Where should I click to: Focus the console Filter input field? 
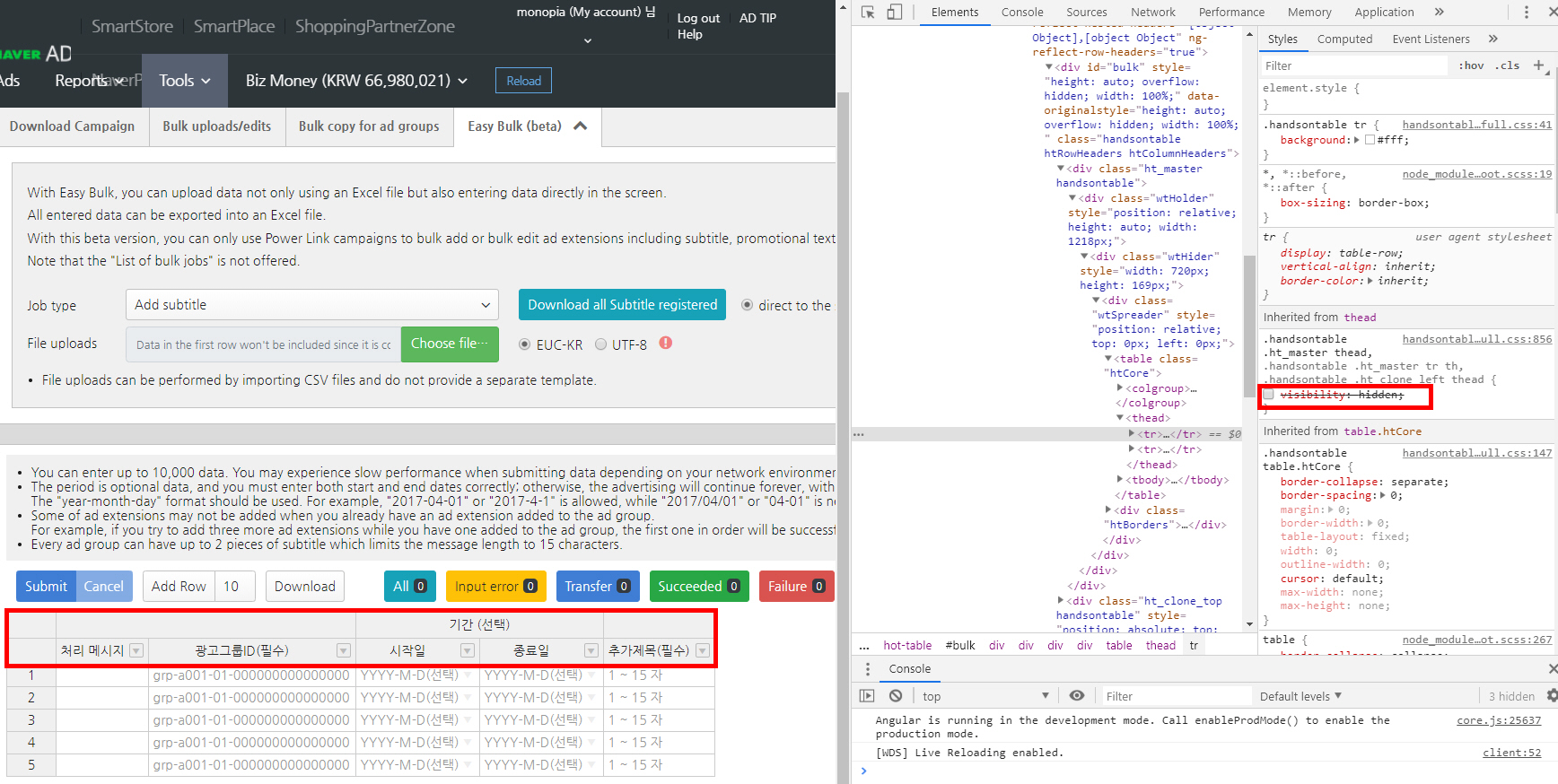coord(1177,696)
